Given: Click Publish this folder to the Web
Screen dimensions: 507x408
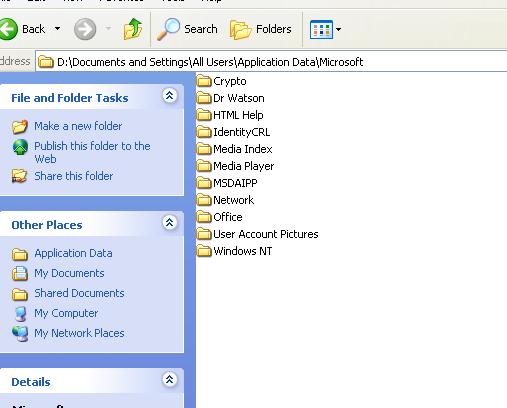Looking at the screenshot, I should point(92,152).
